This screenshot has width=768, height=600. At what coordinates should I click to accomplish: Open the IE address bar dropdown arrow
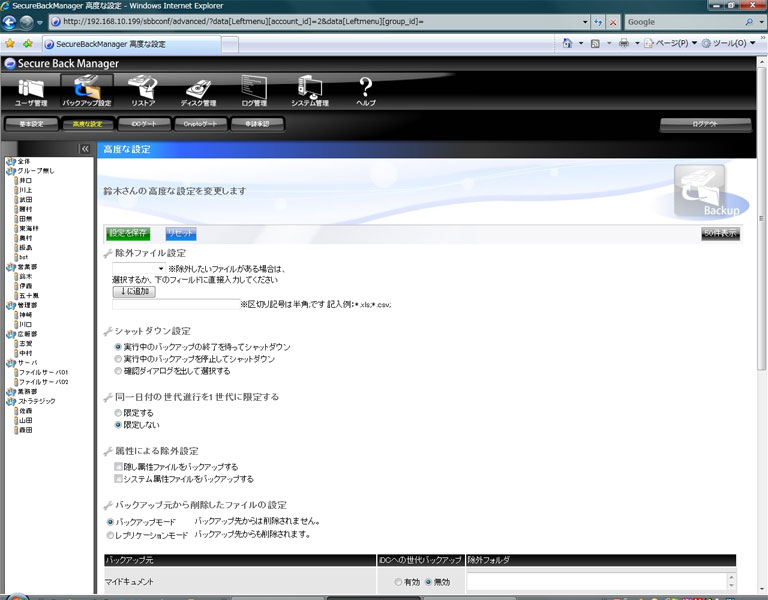click(x=585, y=22)
